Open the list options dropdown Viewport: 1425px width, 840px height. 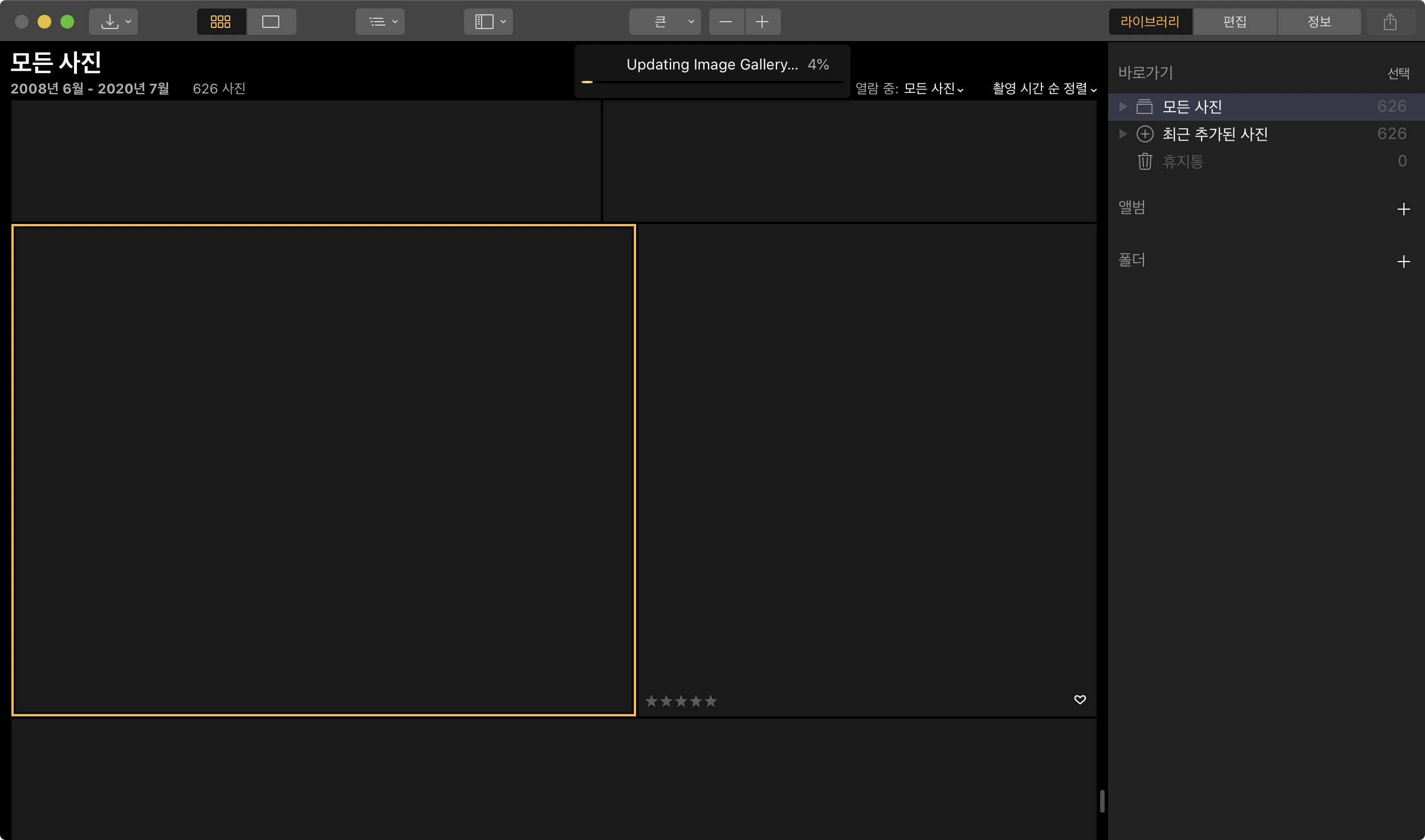click(x=381, y=22)
